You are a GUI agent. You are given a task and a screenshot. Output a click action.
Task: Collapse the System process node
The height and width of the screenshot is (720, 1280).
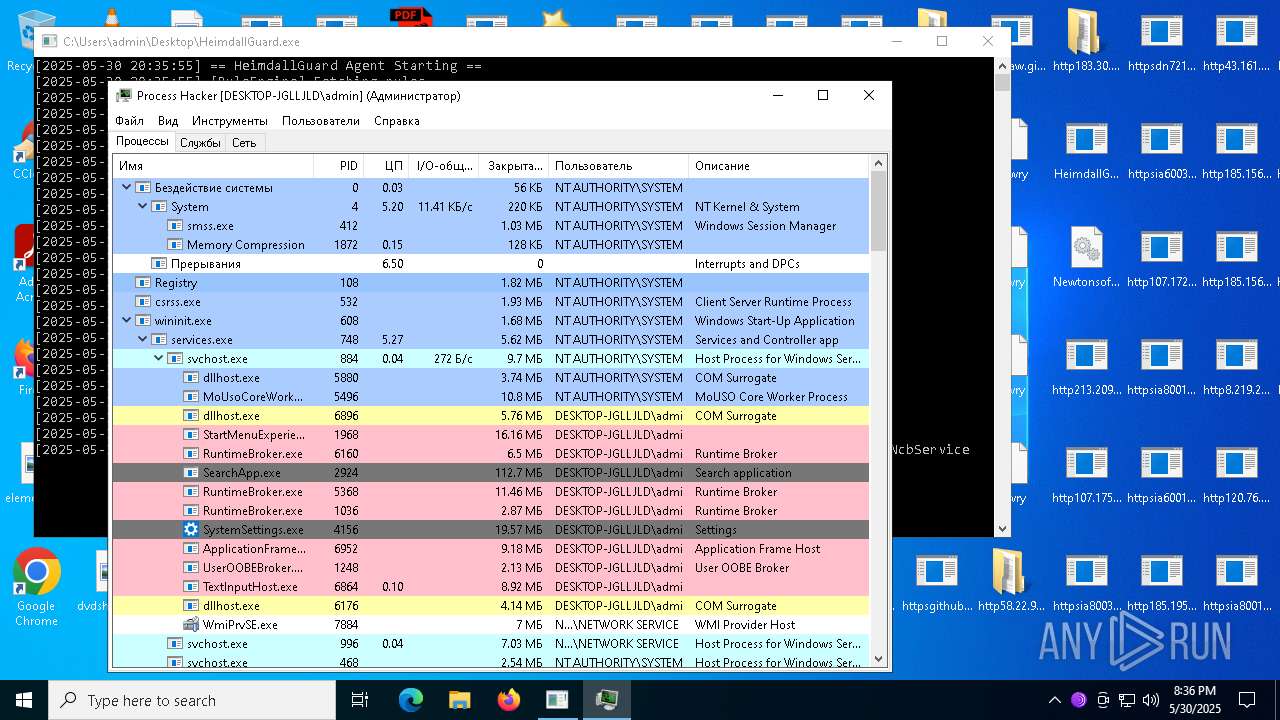[x=143, y=206]
